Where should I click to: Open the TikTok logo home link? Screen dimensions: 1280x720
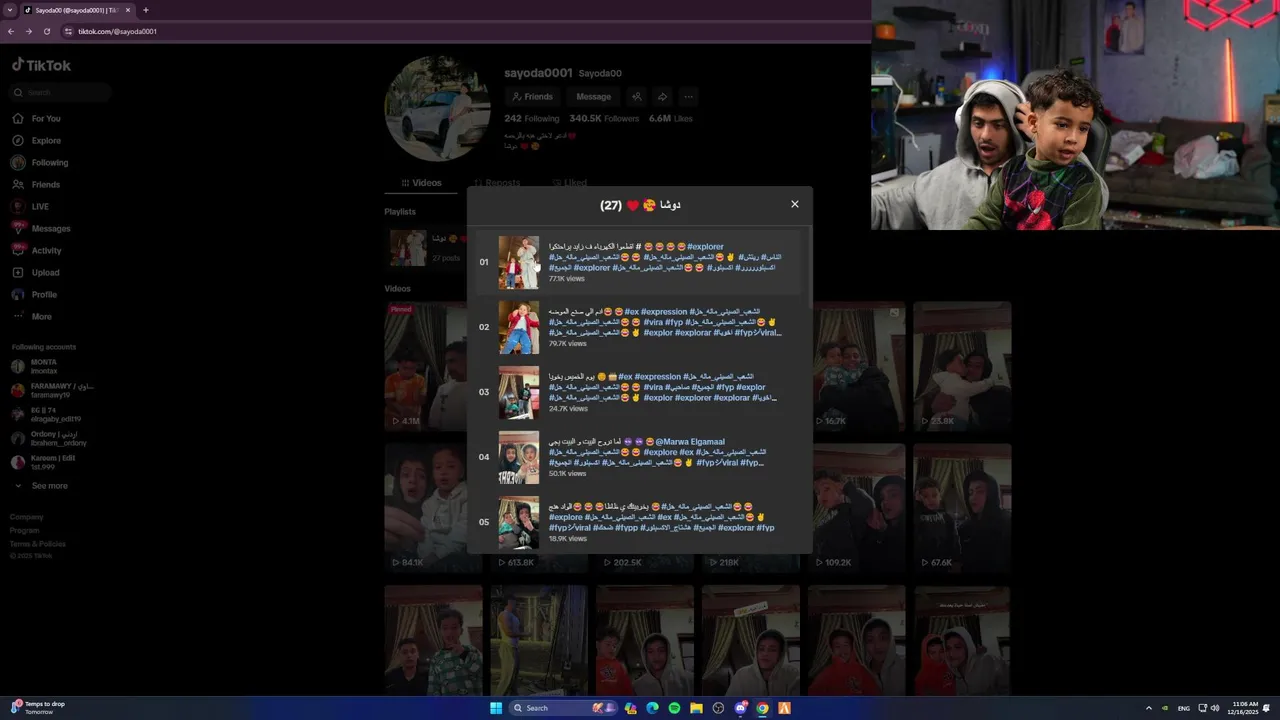[x=41, y=65]
